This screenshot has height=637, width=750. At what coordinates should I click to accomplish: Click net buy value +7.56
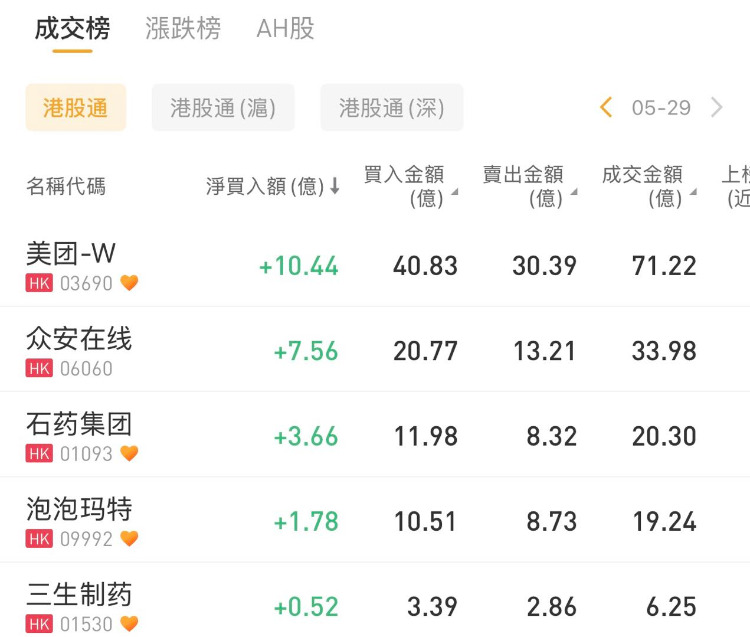pos(306,351)
